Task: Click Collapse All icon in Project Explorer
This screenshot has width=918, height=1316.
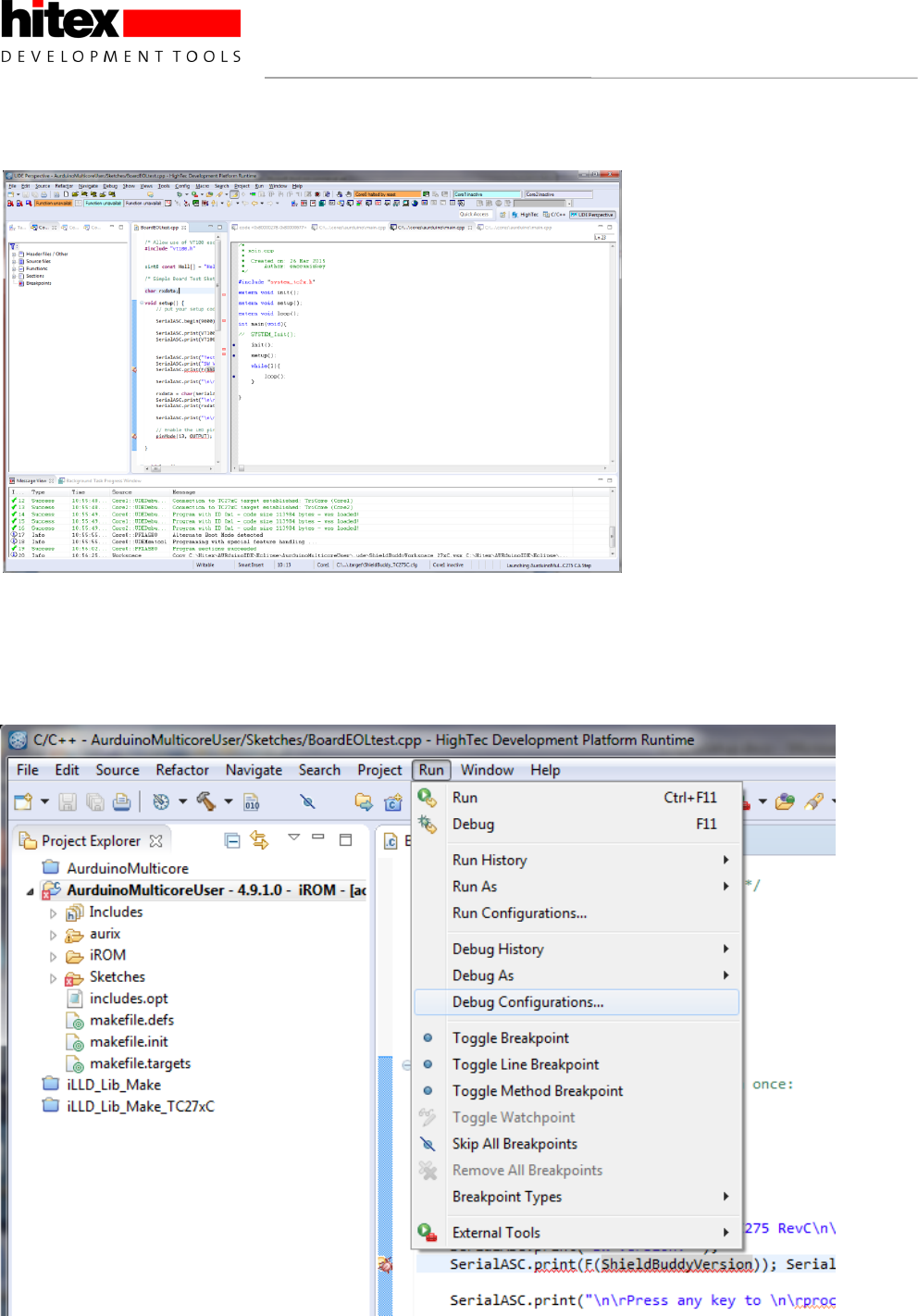Action: pyautogui.click(x=232, y=840)
